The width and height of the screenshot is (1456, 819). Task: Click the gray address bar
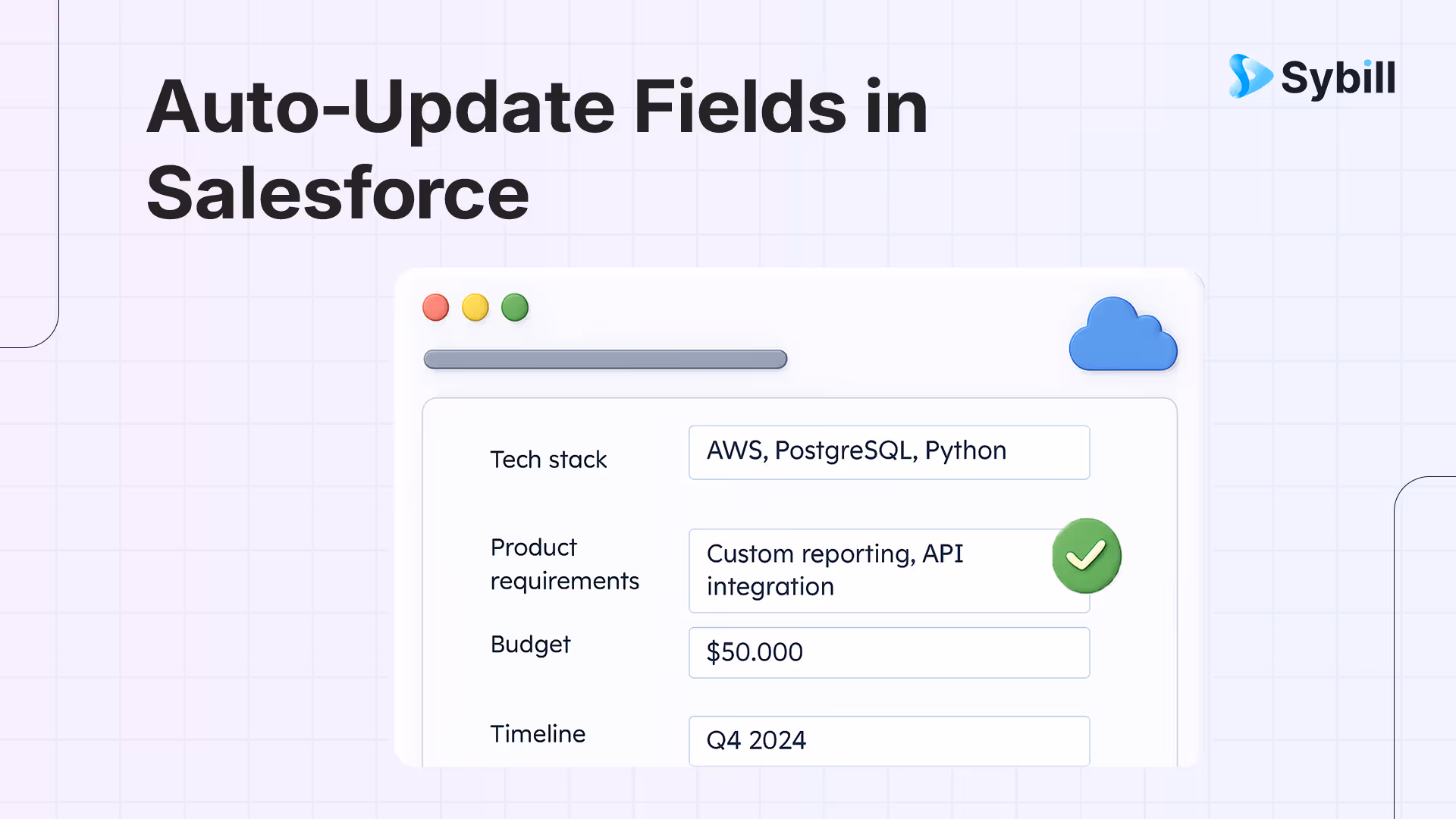[x=605, y=359]
